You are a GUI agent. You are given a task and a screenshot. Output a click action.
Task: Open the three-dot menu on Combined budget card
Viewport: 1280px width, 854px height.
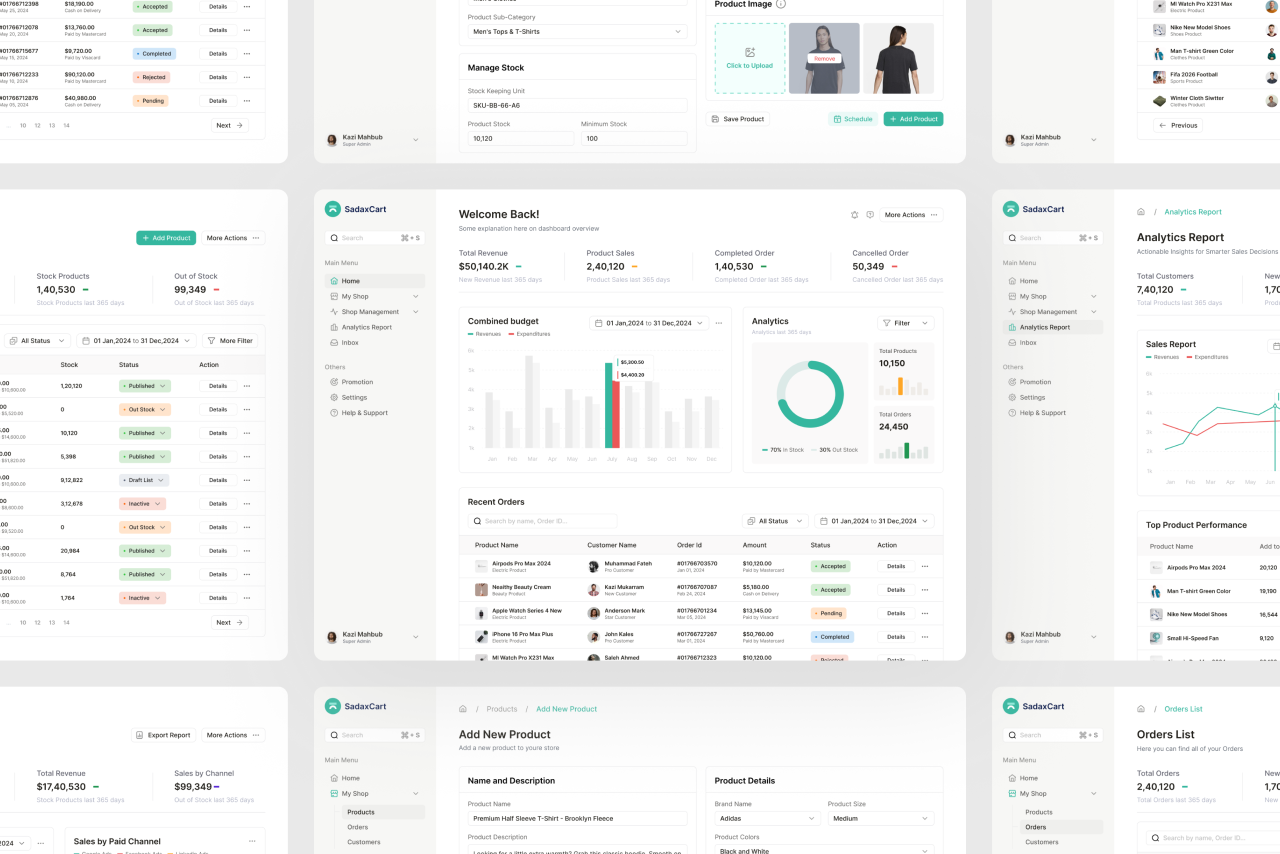click(x=719, y=323)
